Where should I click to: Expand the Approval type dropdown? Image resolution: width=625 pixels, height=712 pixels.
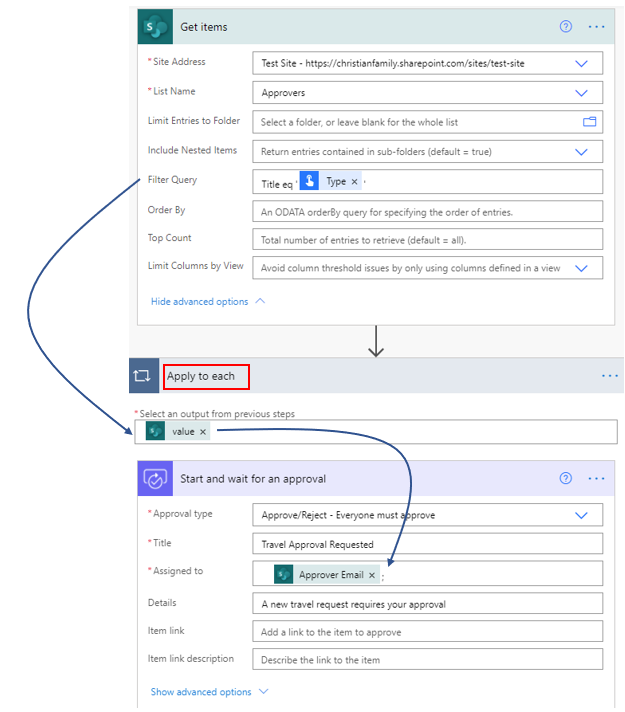click(x=581, y=515)
